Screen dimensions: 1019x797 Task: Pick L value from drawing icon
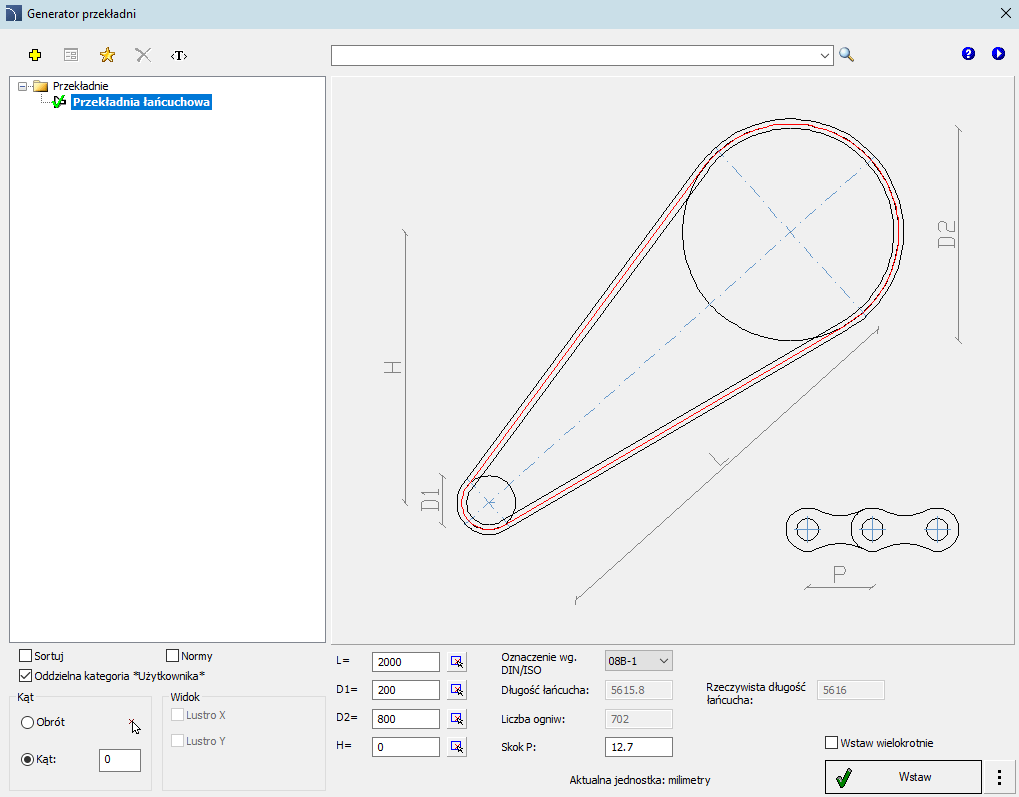pos(457,662)
